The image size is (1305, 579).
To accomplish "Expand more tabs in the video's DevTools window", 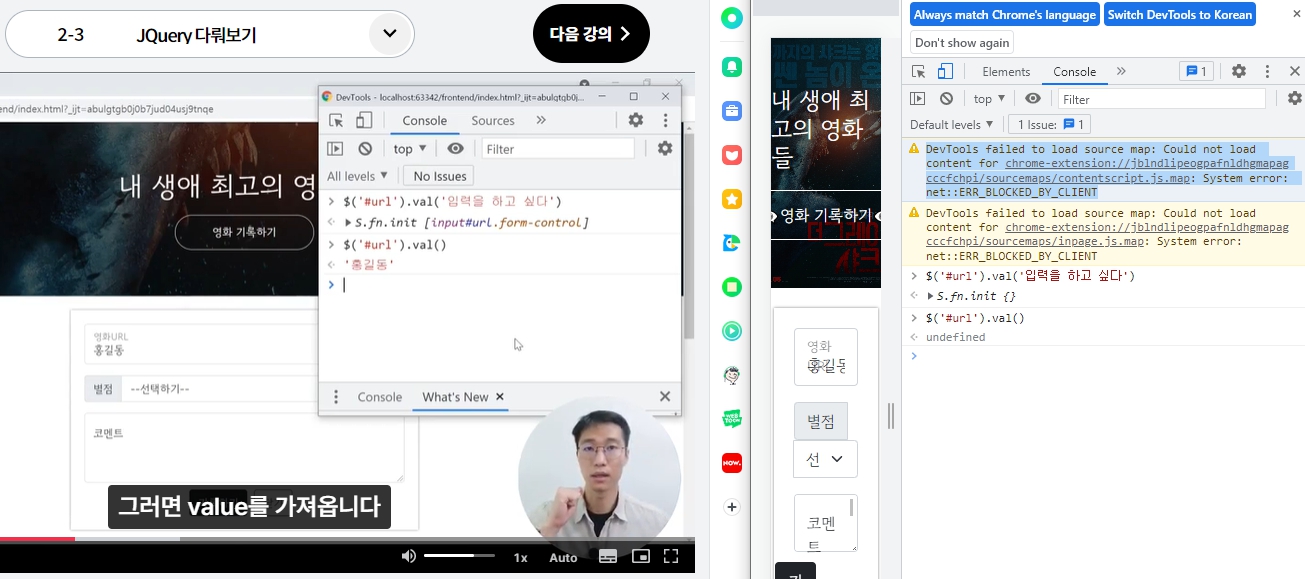I will (x=541, y=120).
